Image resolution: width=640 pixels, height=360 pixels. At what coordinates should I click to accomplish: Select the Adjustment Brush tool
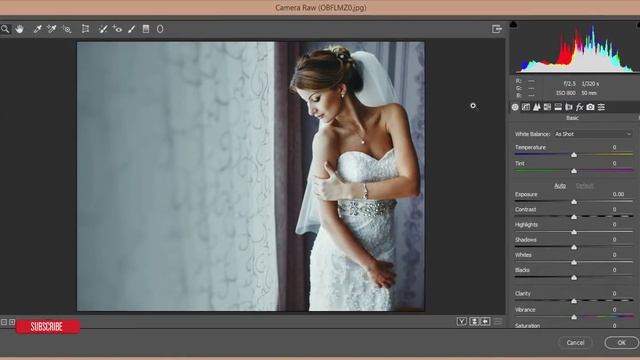(131, 29)
